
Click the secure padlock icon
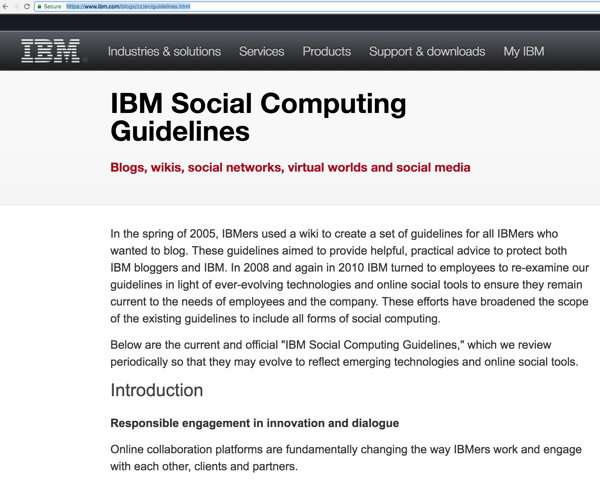pos(39,7)
